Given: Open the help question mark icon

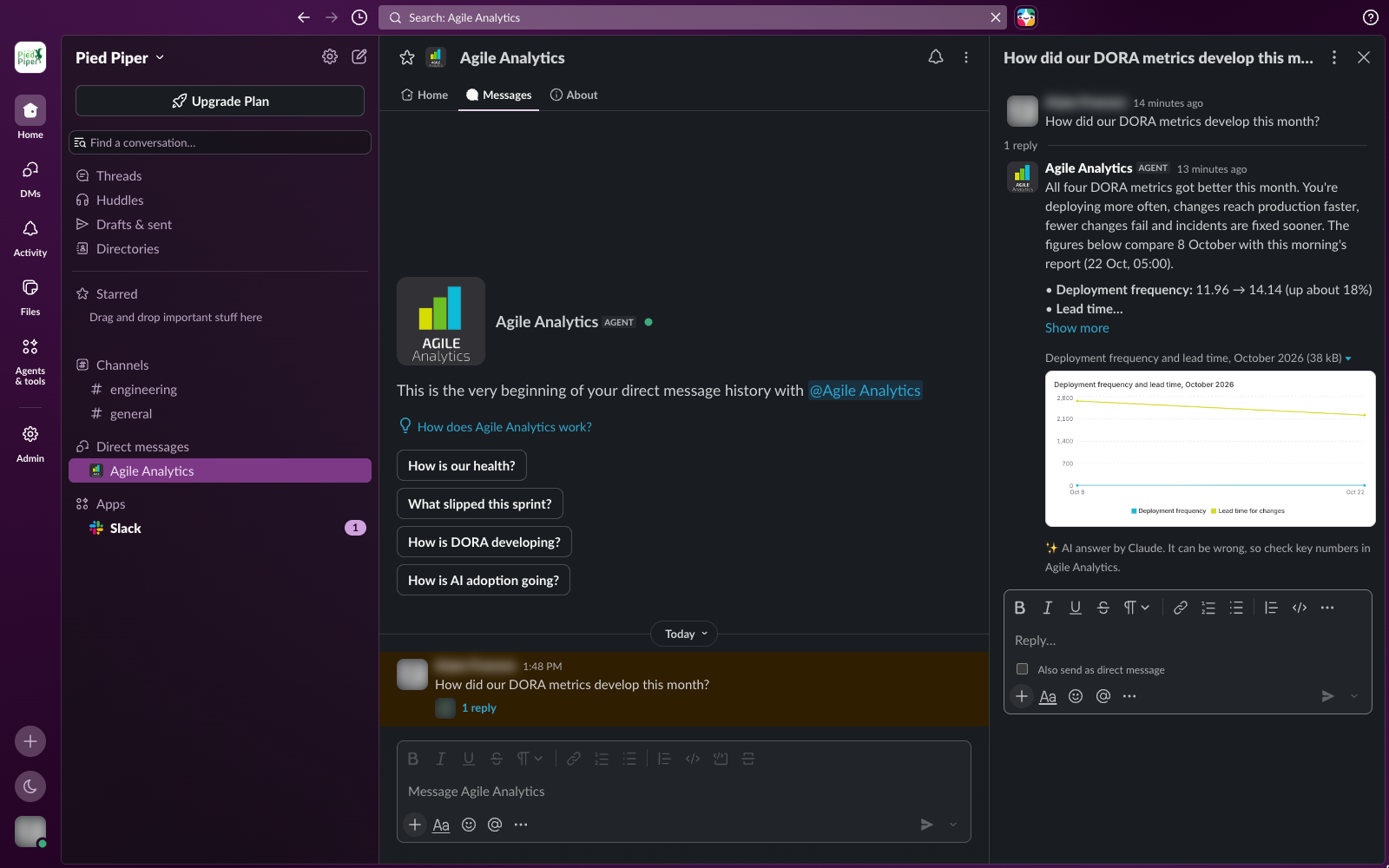Looking at the screenshot, I should click(x=1370, y=17).
